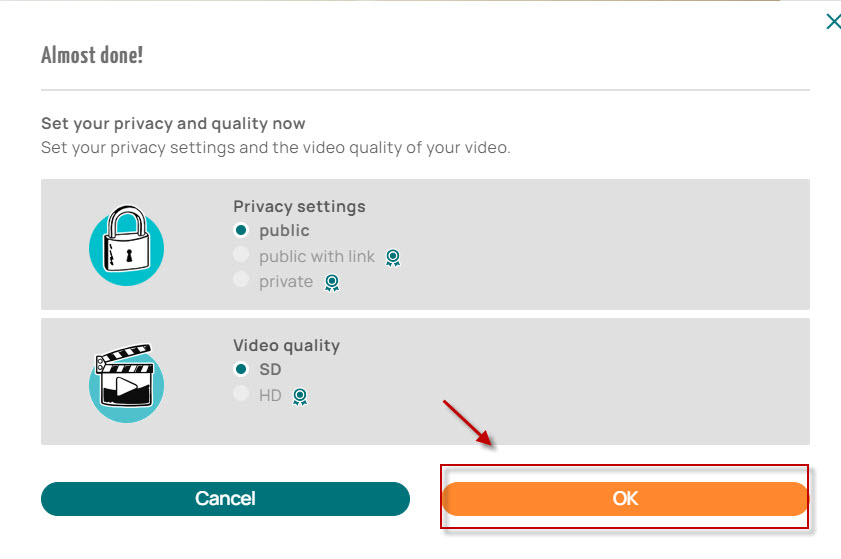The image size is (841, 559).
Task: Click the premium badge beside HD
Action: 300,397
